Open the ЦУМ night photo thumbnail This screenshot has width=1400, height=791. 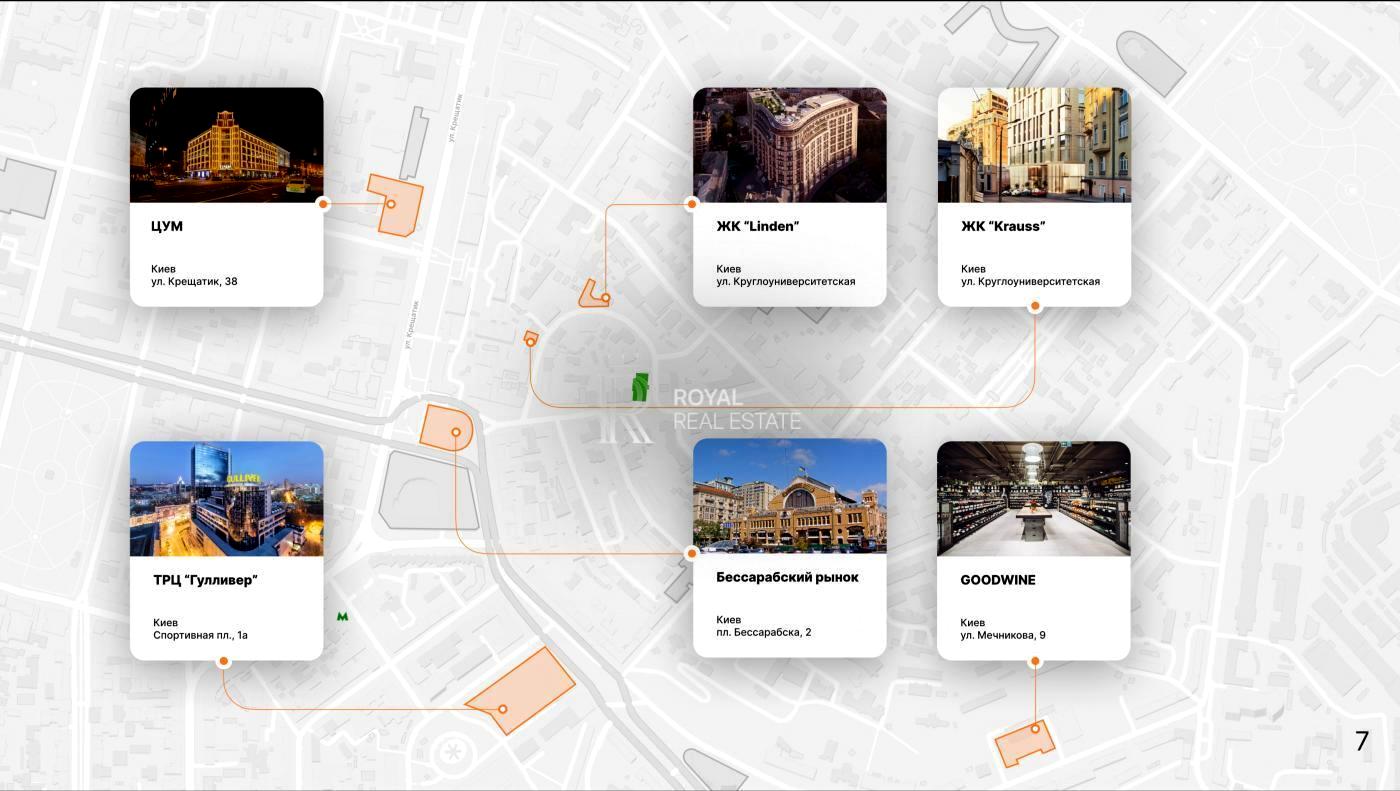pos(227,145)
